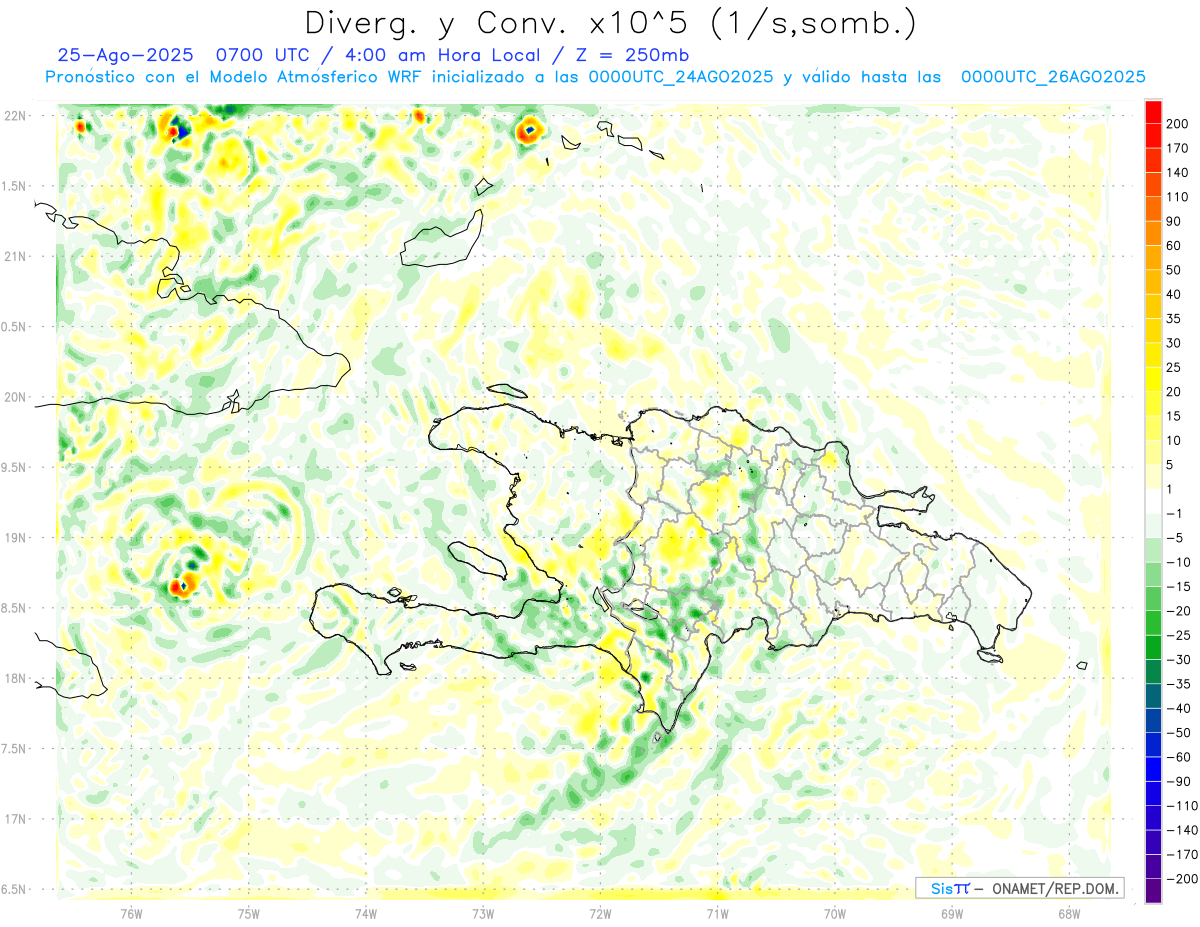
Task: Click the "1.5N" latitude label
Action: [15, 186]
